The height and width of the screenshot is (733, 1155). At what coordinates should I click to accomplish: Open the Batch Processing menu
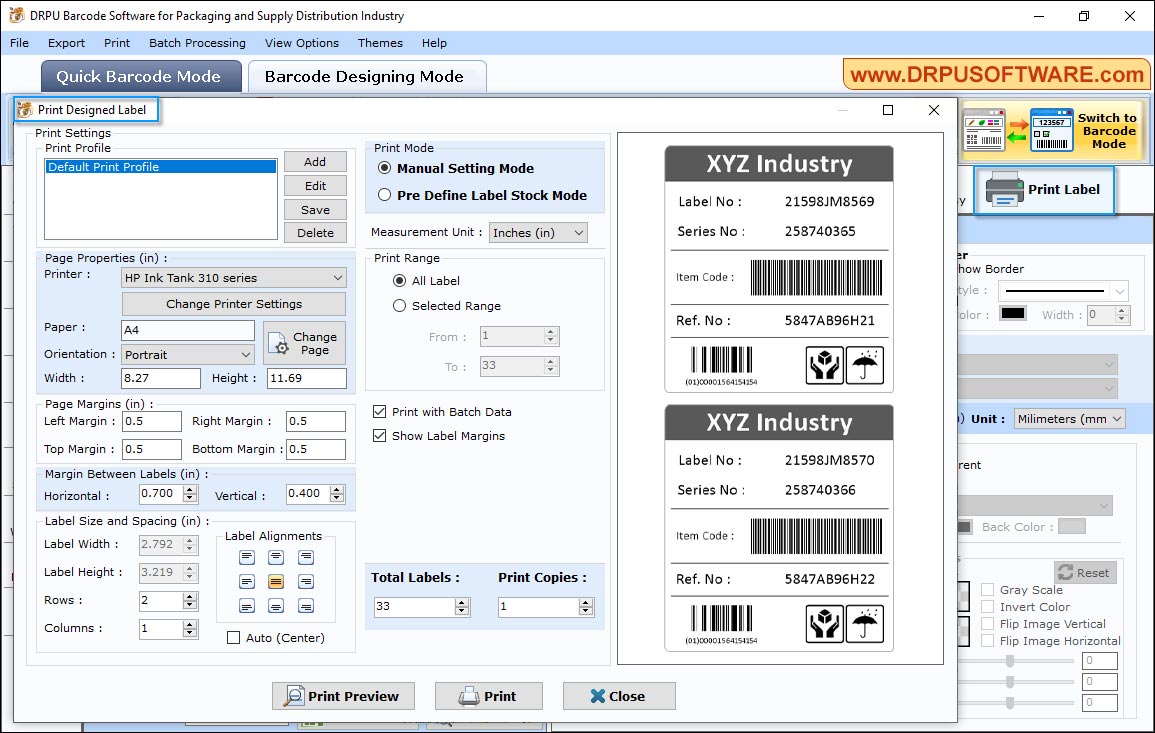197,43
